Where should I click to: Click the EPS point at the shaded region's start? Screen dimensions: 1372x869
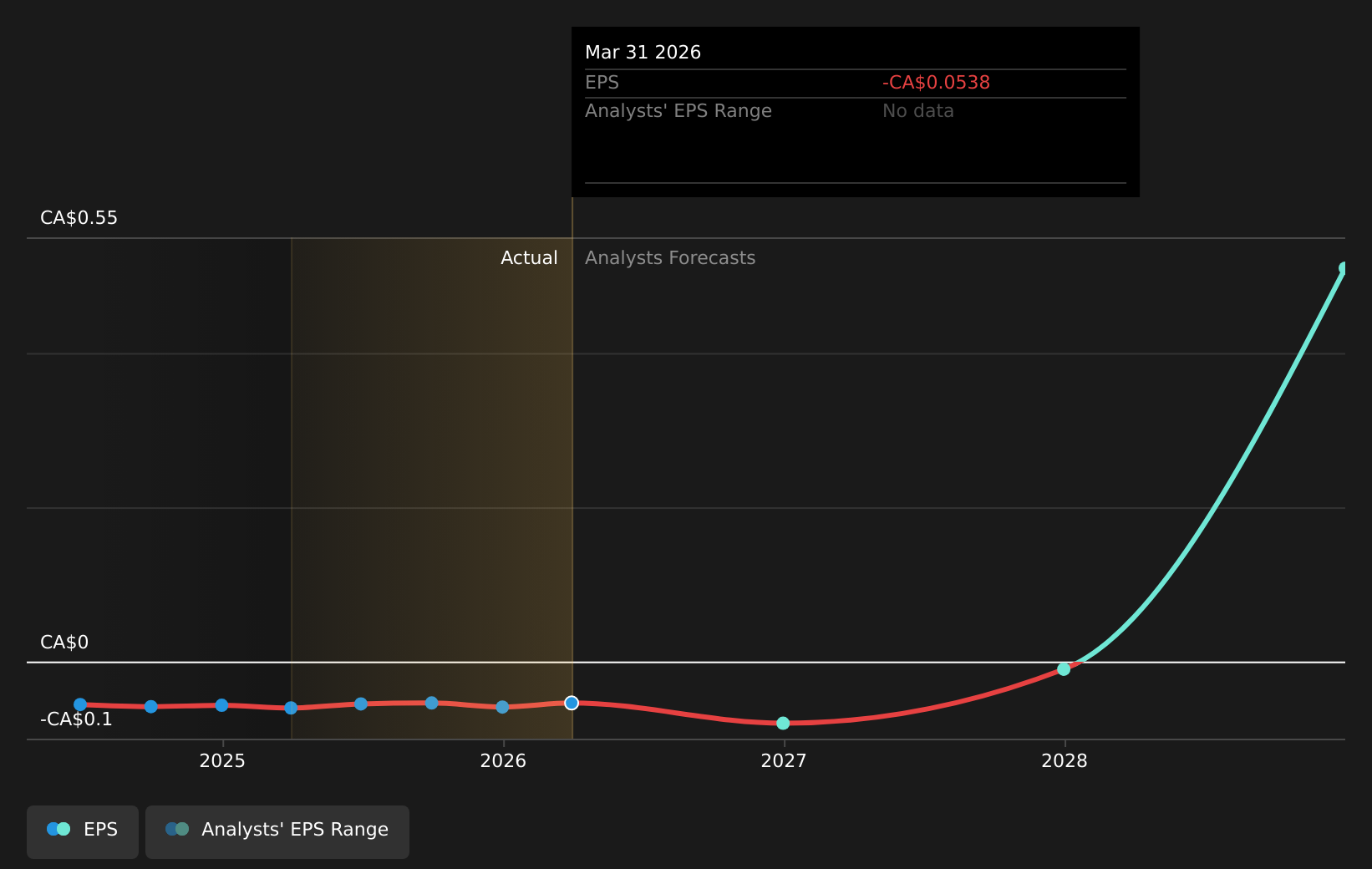point(291,708)
